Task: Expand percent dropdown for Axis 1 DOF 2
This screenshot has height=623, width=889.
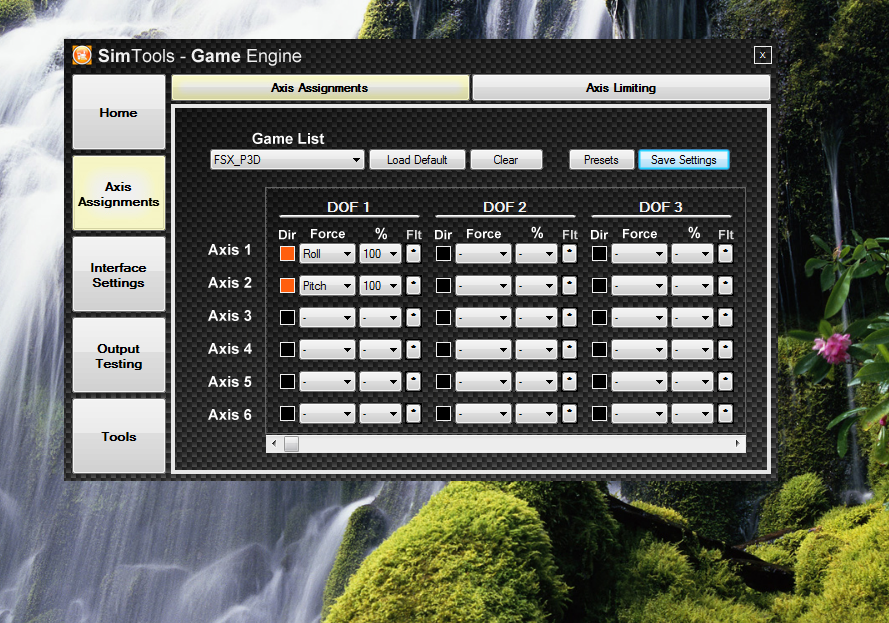Action: [x=536, y=253]
